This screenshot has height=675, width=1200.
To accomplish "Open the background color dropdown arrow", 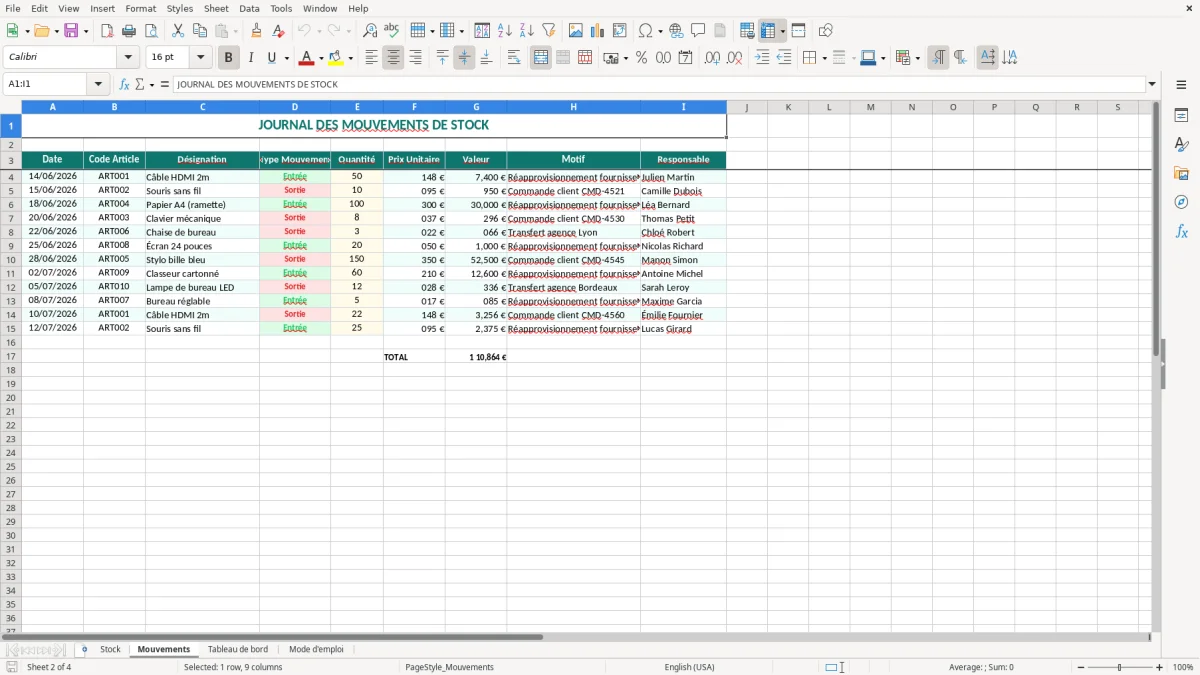I will (x=350, y=58).
